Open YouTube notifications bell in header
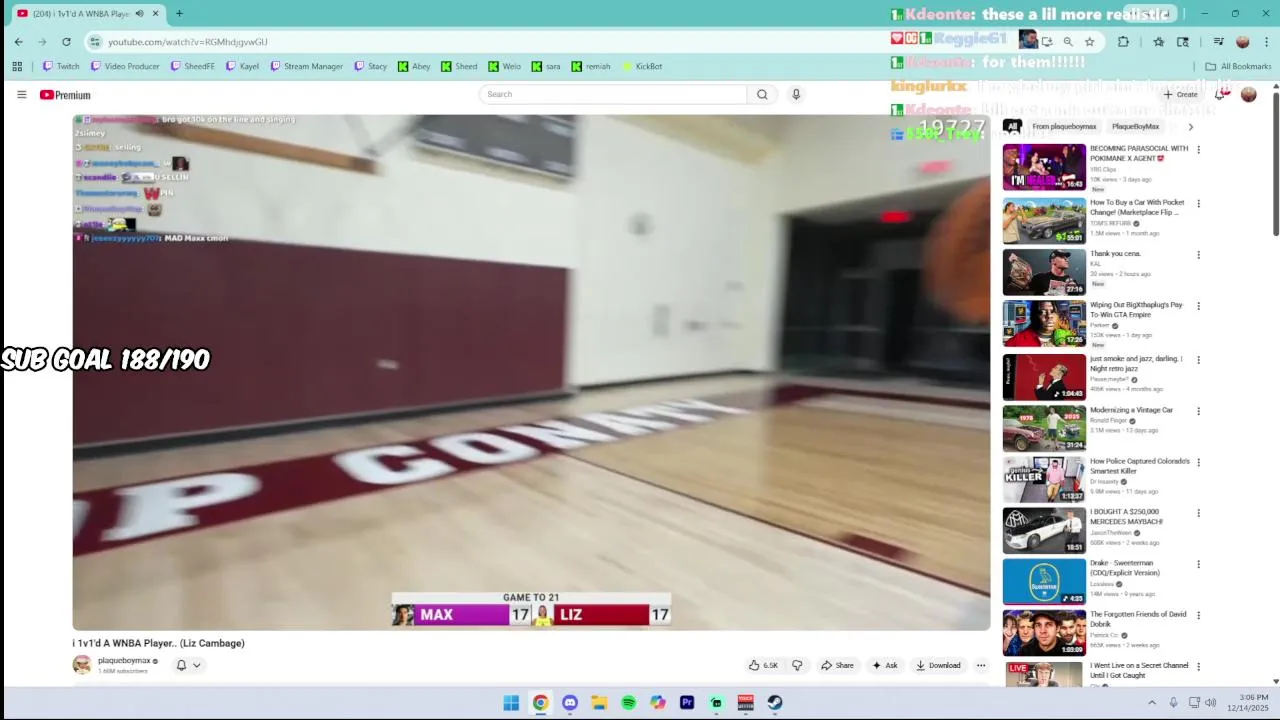Screen dimensions: 1280x720 pos(1220,94)
